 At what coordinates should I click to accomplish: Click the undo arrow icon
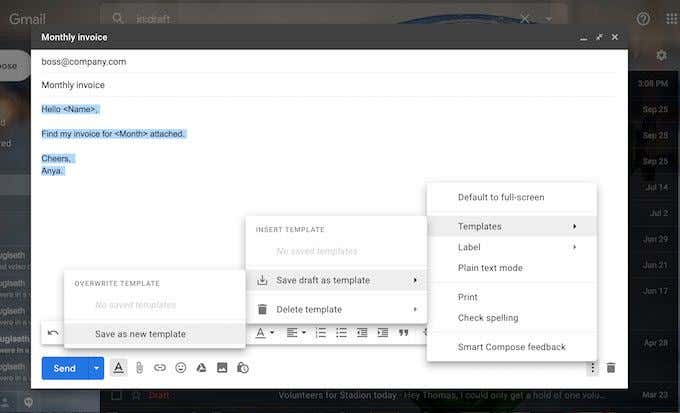click(x=53, y=333)
